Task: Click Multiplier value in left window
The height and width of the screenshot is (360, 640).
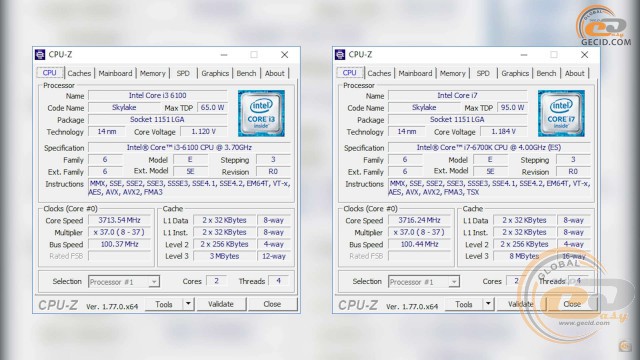Action: click(x=119, y=232)
